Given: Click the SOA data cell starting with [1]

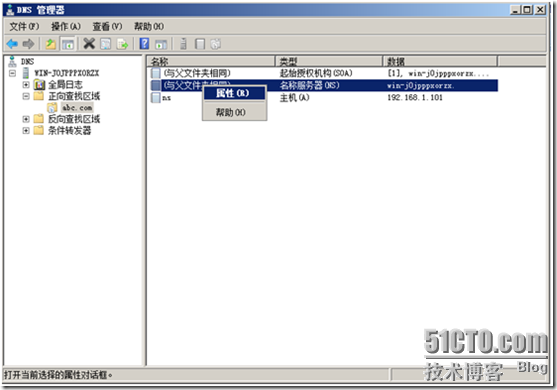Looking at the screenshot, I should (x=438, y=74).
